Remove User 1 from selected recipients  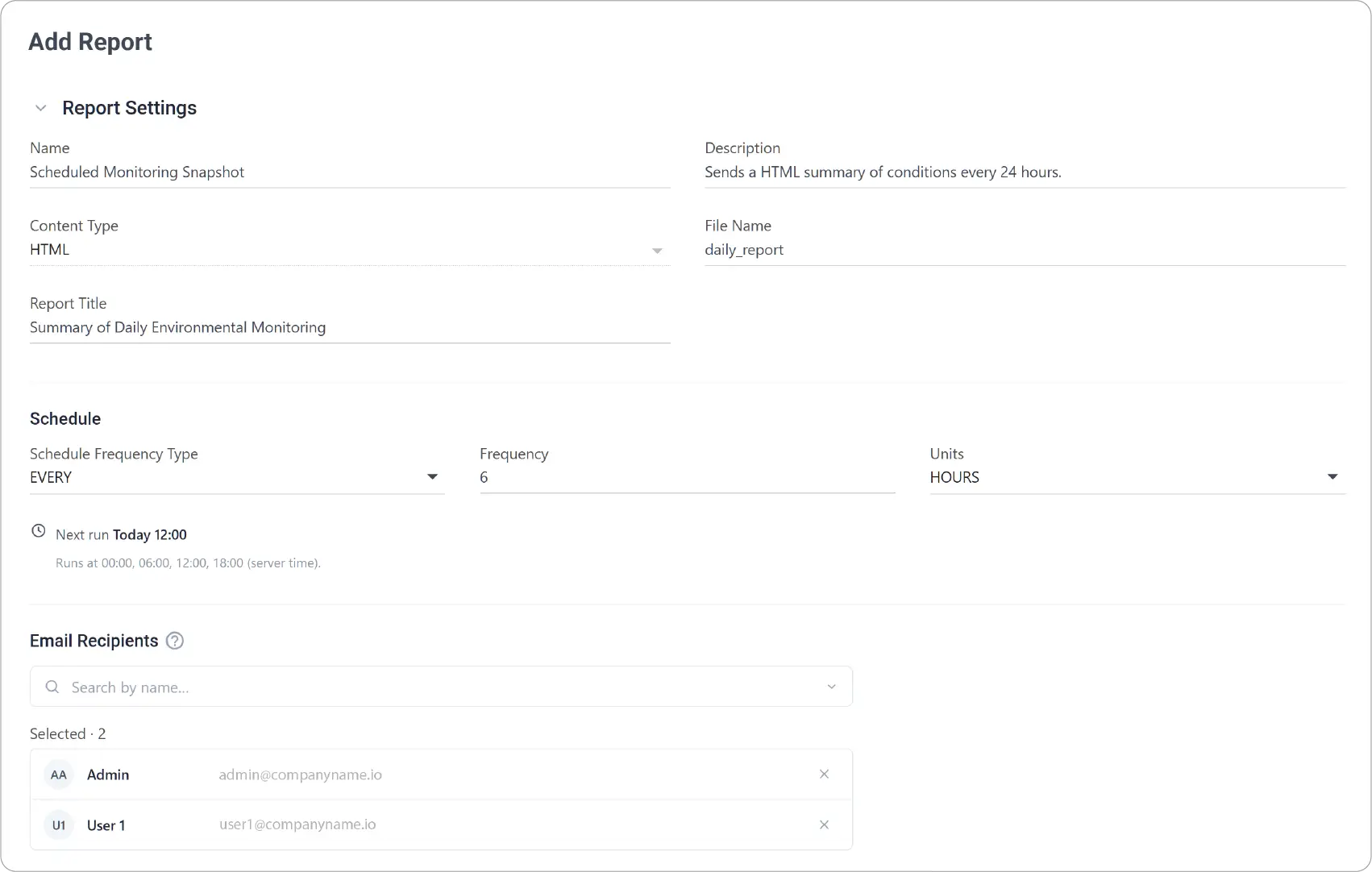click(x=824, y=824)
